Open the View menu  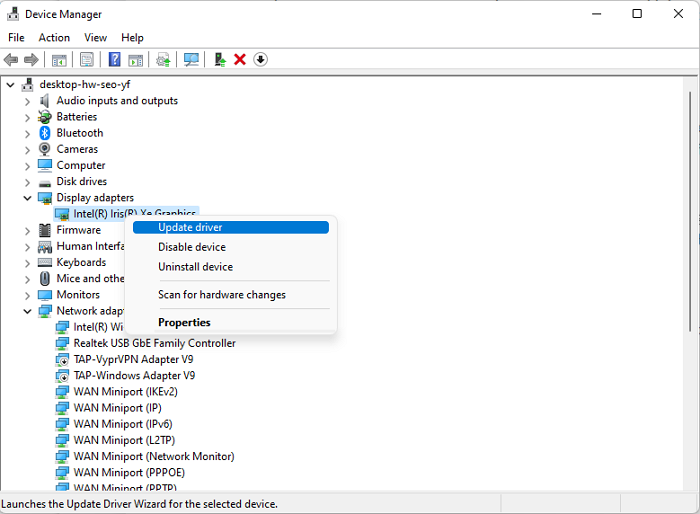click(x=96, y=38)
